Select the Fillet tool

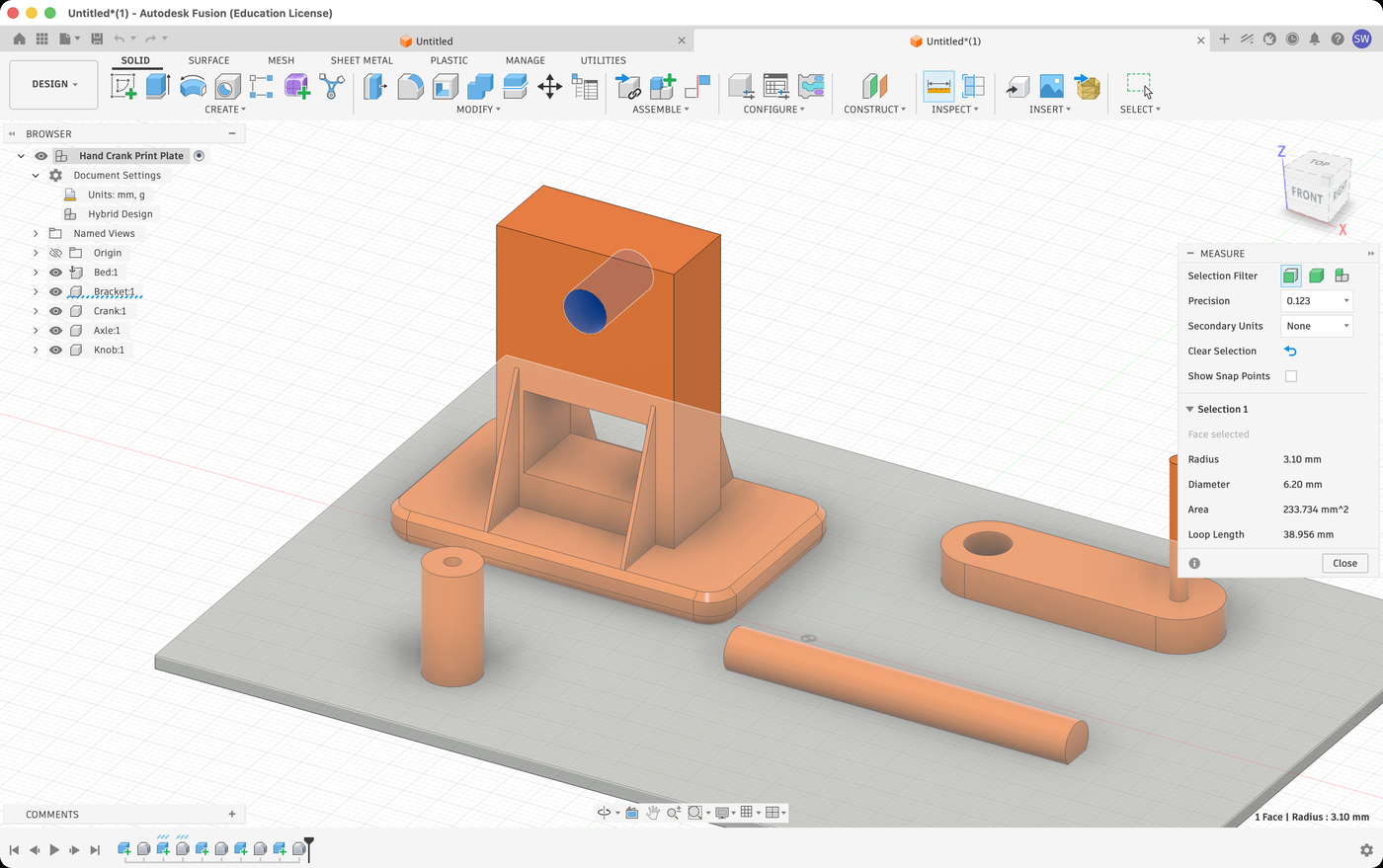click(410, 87)
